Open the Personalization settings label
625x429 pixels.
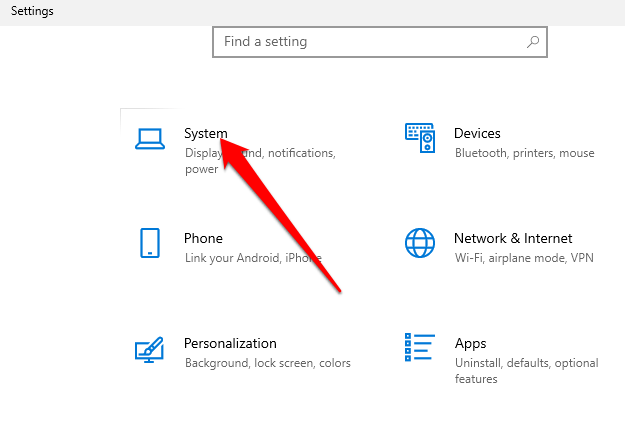coord(230,343)
